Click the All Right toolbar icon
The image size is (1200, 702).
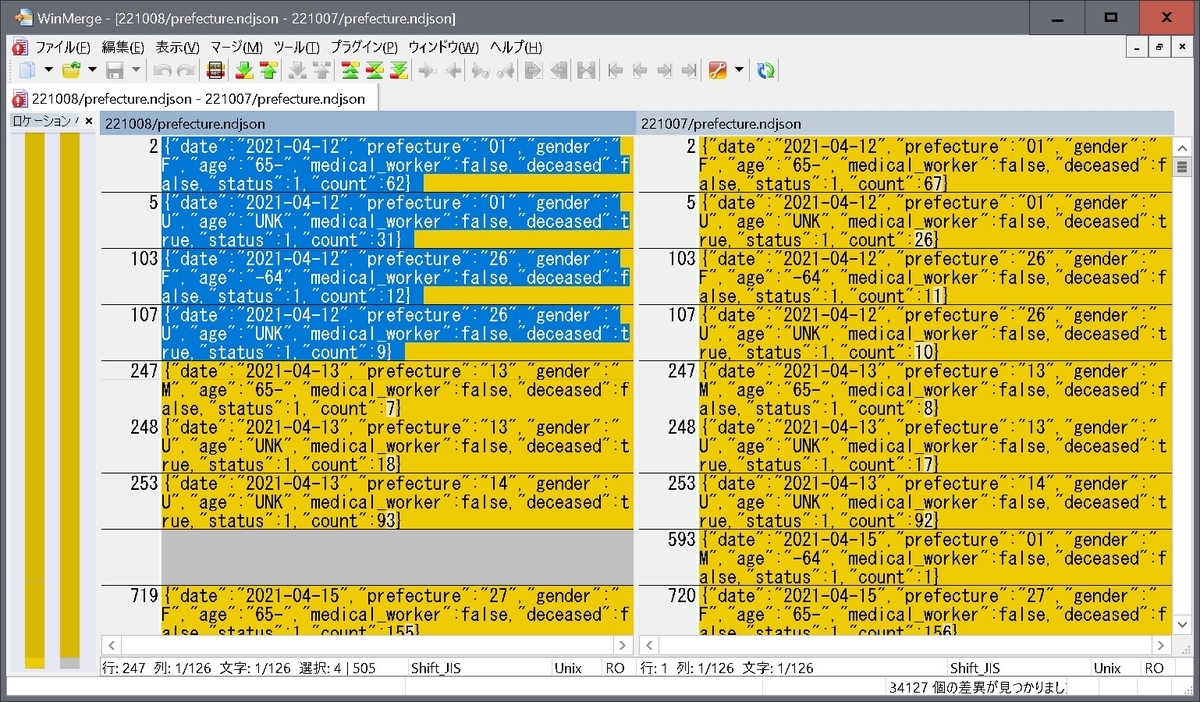532,70
